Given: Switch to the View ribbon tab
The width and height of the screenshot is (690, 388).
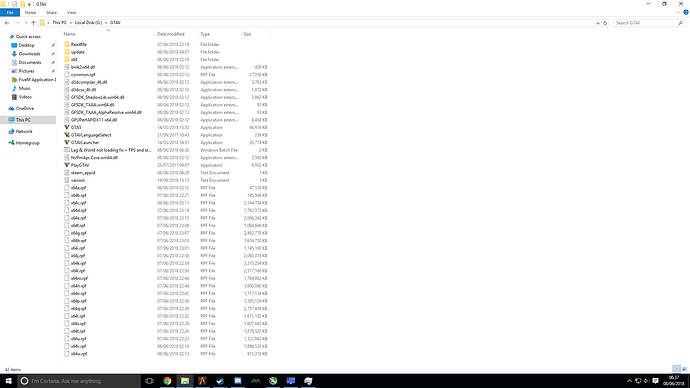Looking at the screenshot, I should (71, 12).
